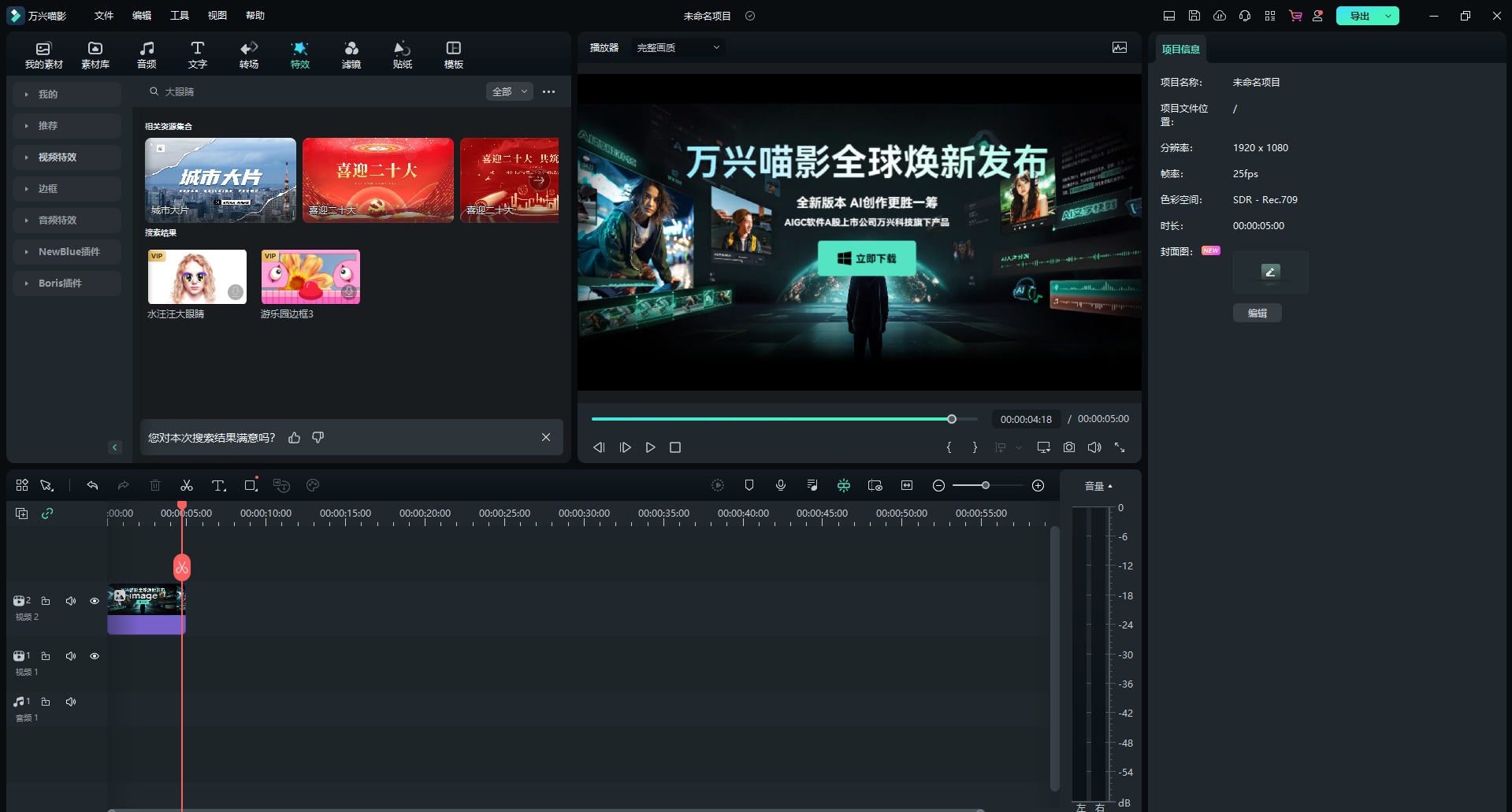Select the 城市大片 collection thumbnail
The height and width of the screenshot is (812, 1512).
tap(221, 180)
